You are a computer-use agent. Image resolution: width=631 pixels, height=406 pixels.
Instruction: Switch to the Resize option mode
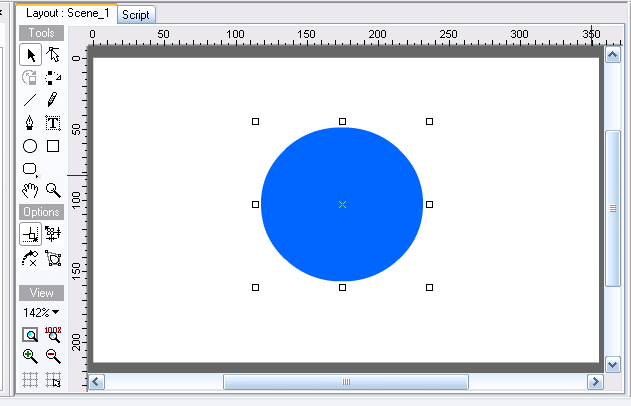(x=53, y=234)
